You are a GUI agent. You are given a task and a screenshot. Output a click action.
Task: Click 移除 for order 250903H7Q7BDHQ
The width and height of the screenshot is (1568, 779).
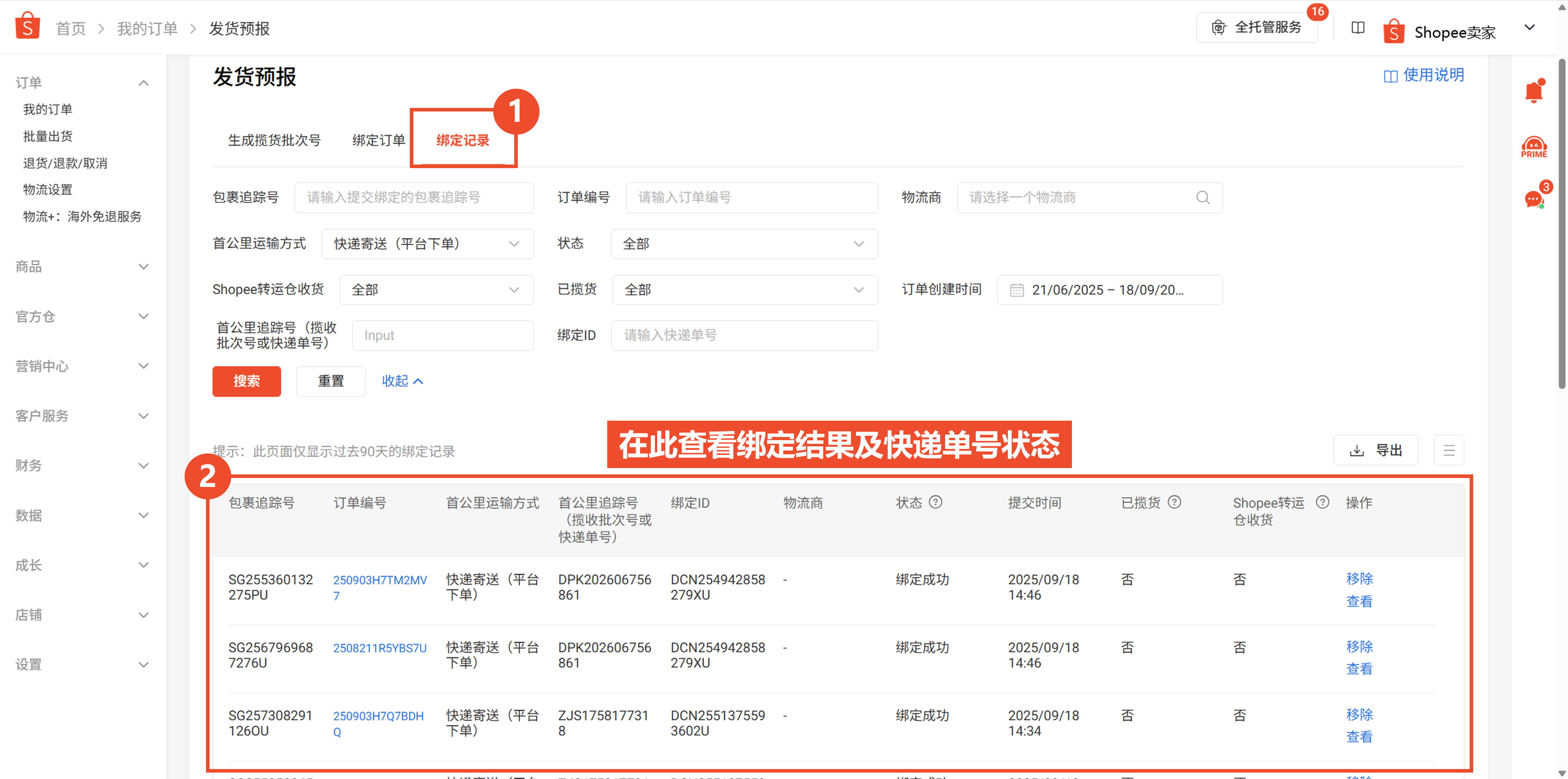[1359, 715]
